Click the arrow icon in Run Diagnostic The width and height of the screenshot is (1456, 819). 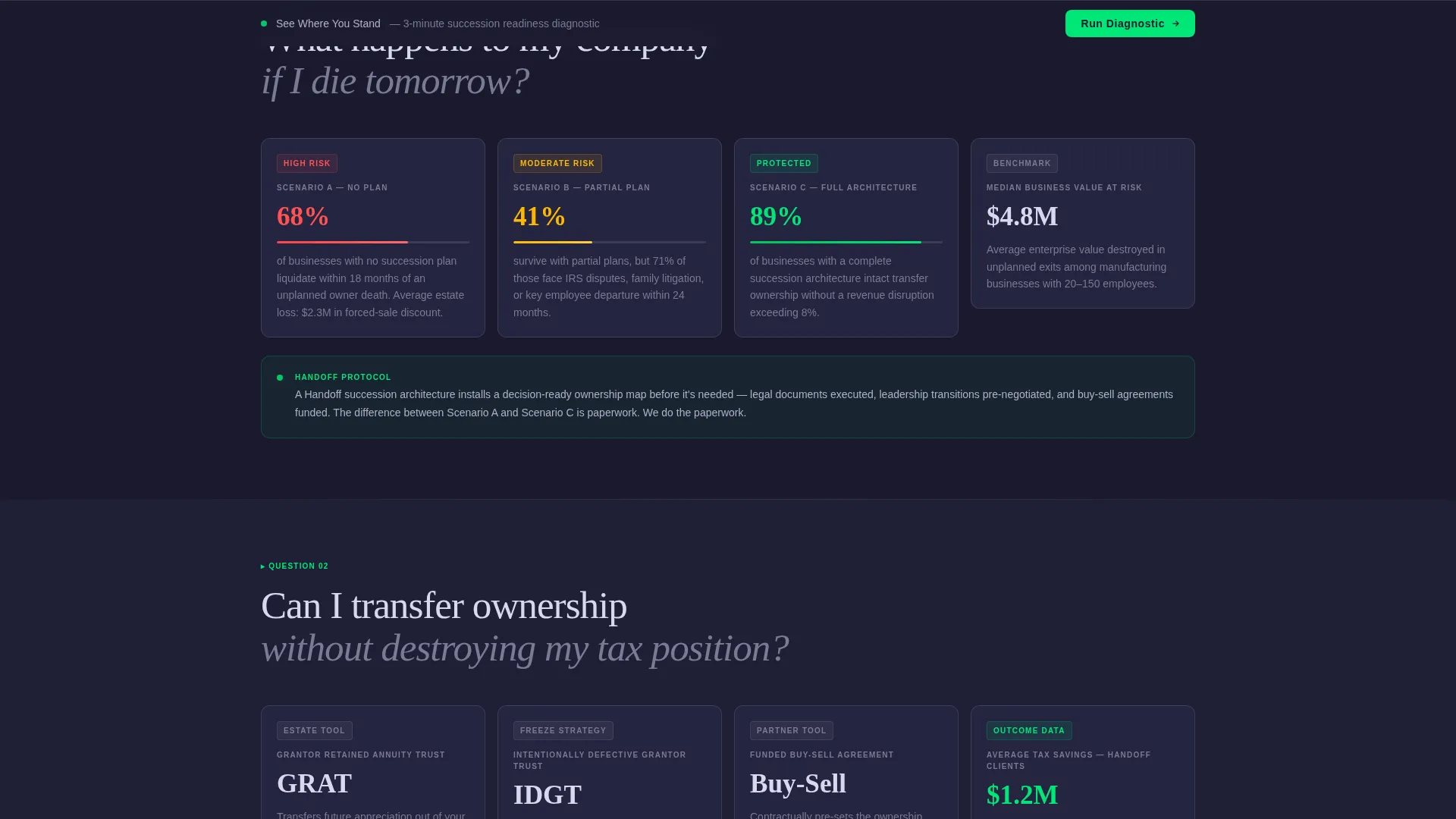click(1176, 24)
